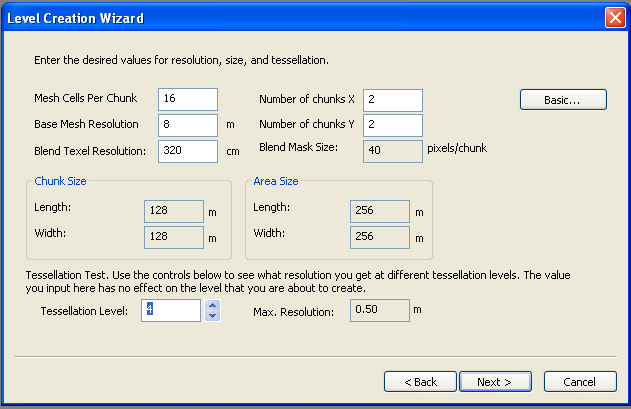
Task: Click the Area Size Length value box
Action: (379, 211)
